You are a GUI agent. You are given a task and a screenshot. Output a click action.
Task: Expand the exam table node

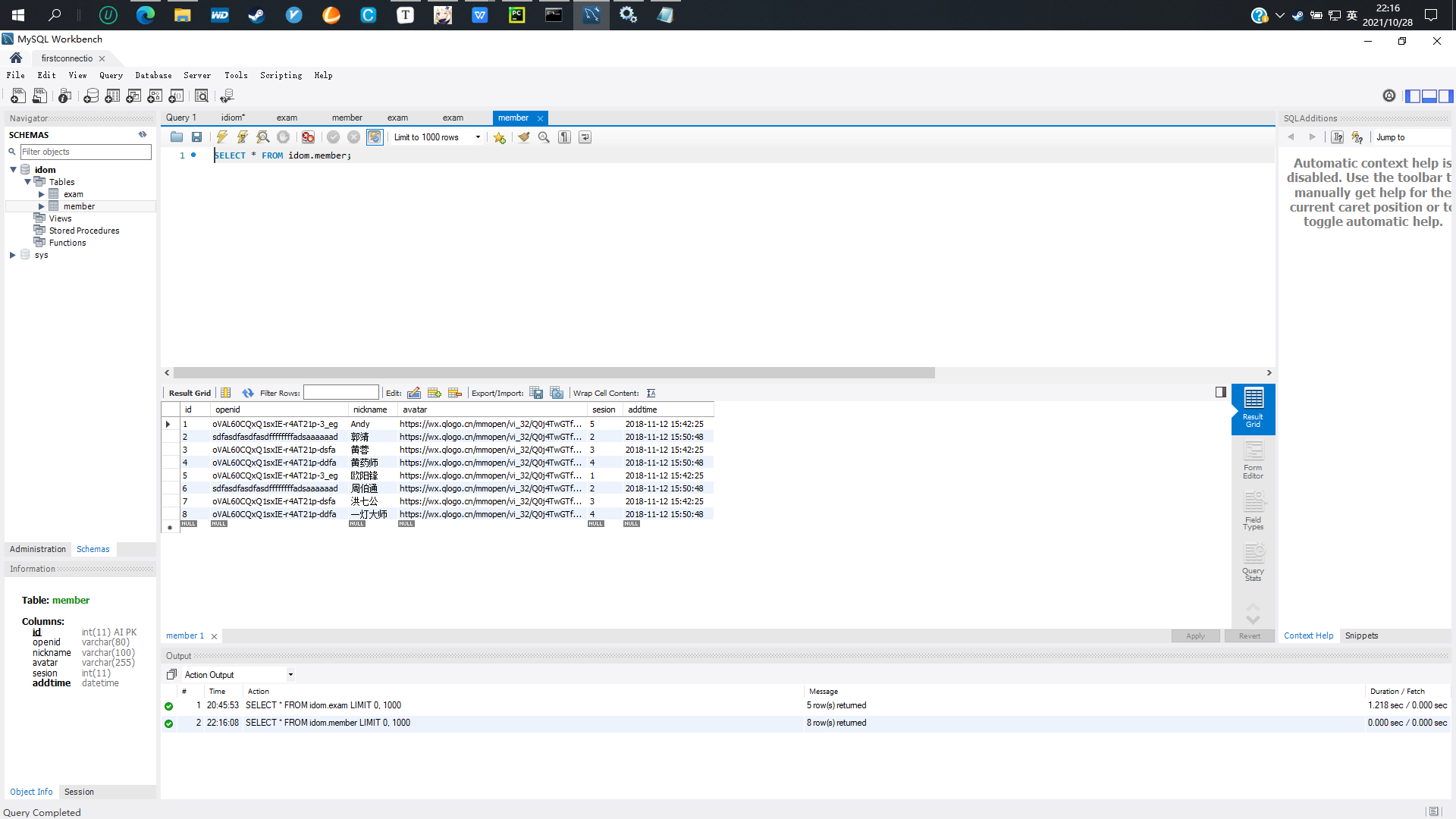tap(42, 194)
